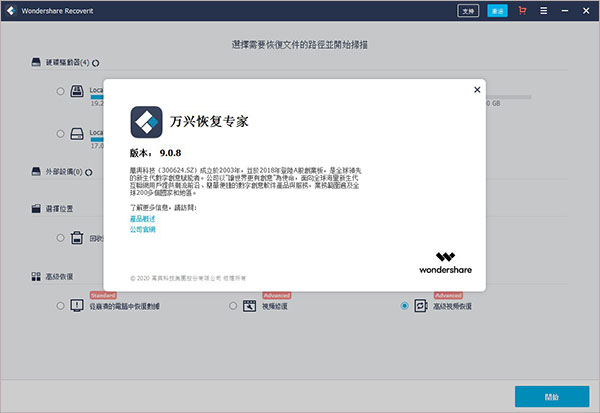Screen dimensions: 600x413
Task: Open the product overview link in dialog
Action: pyautogui.click(x=142, y=219)
